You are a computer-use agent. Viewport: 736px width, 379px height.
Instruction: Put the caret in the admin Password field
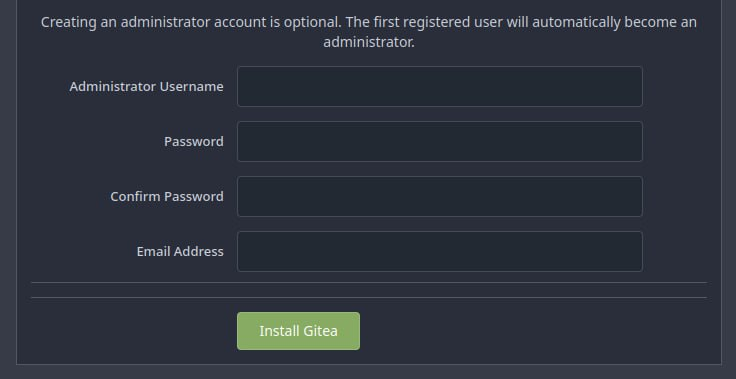click(x=440, y=141)
